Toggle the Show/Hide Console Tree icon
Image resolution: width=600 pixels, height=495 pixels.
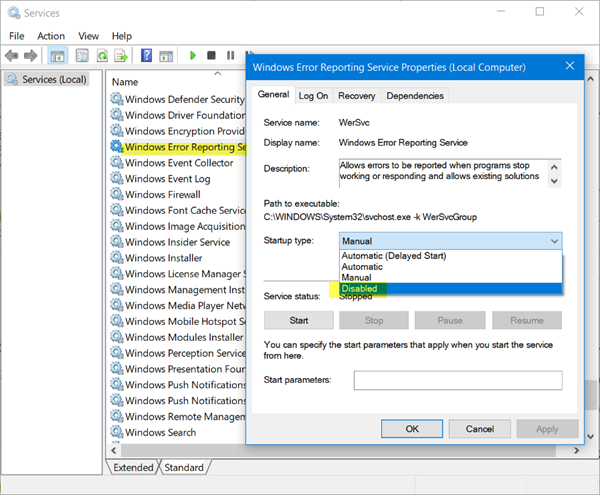click(x=57, y=56)
